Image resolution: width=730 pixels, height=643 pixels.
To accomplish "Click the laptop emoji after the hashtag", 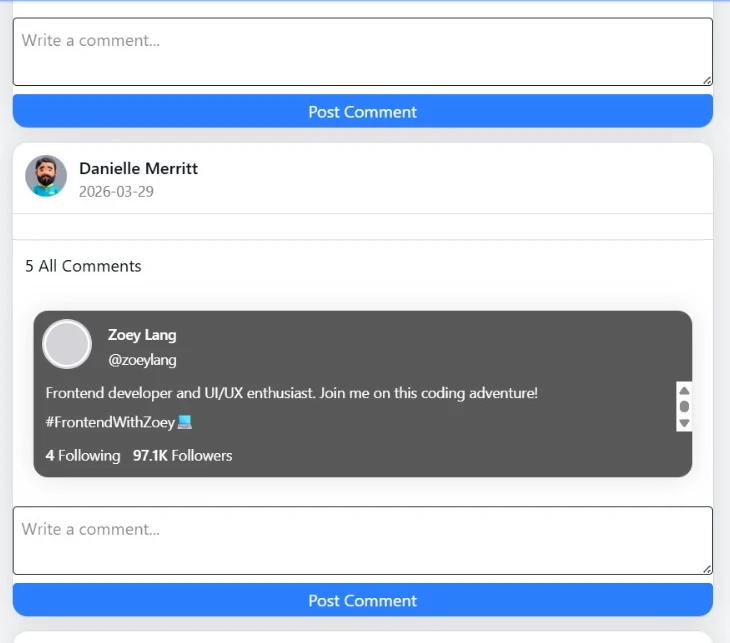I will pyautogui.click(x=185, y=422).
